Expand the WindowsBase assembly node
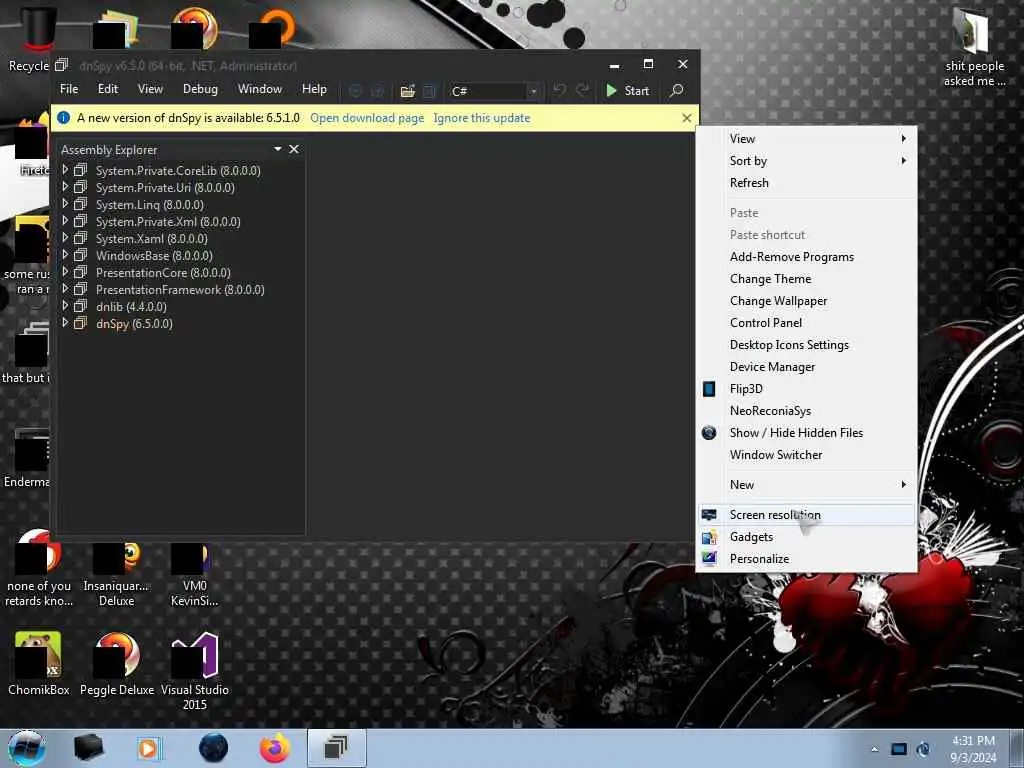The image size is (1024, 768). tap(65, 255)
